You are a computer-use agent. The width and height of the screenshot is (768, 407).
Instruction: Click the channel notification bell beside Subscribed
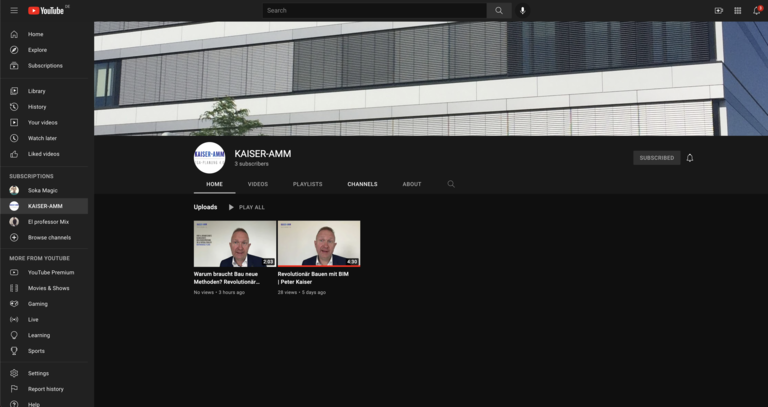click(x=690, y=158)
